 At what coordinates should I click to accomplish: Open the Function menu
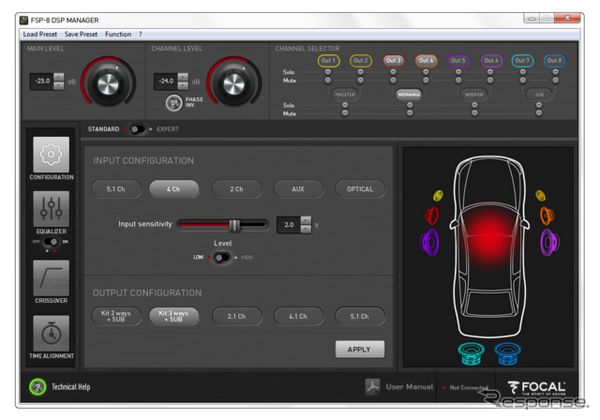click(118, 34)
